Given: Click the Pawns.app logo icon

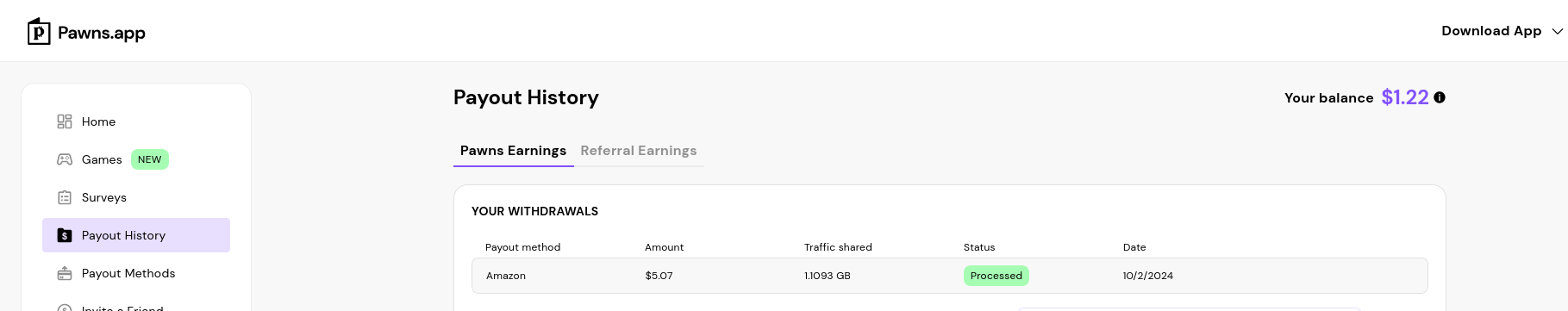Looking at the screenshot, I should [x=39, y=32].
